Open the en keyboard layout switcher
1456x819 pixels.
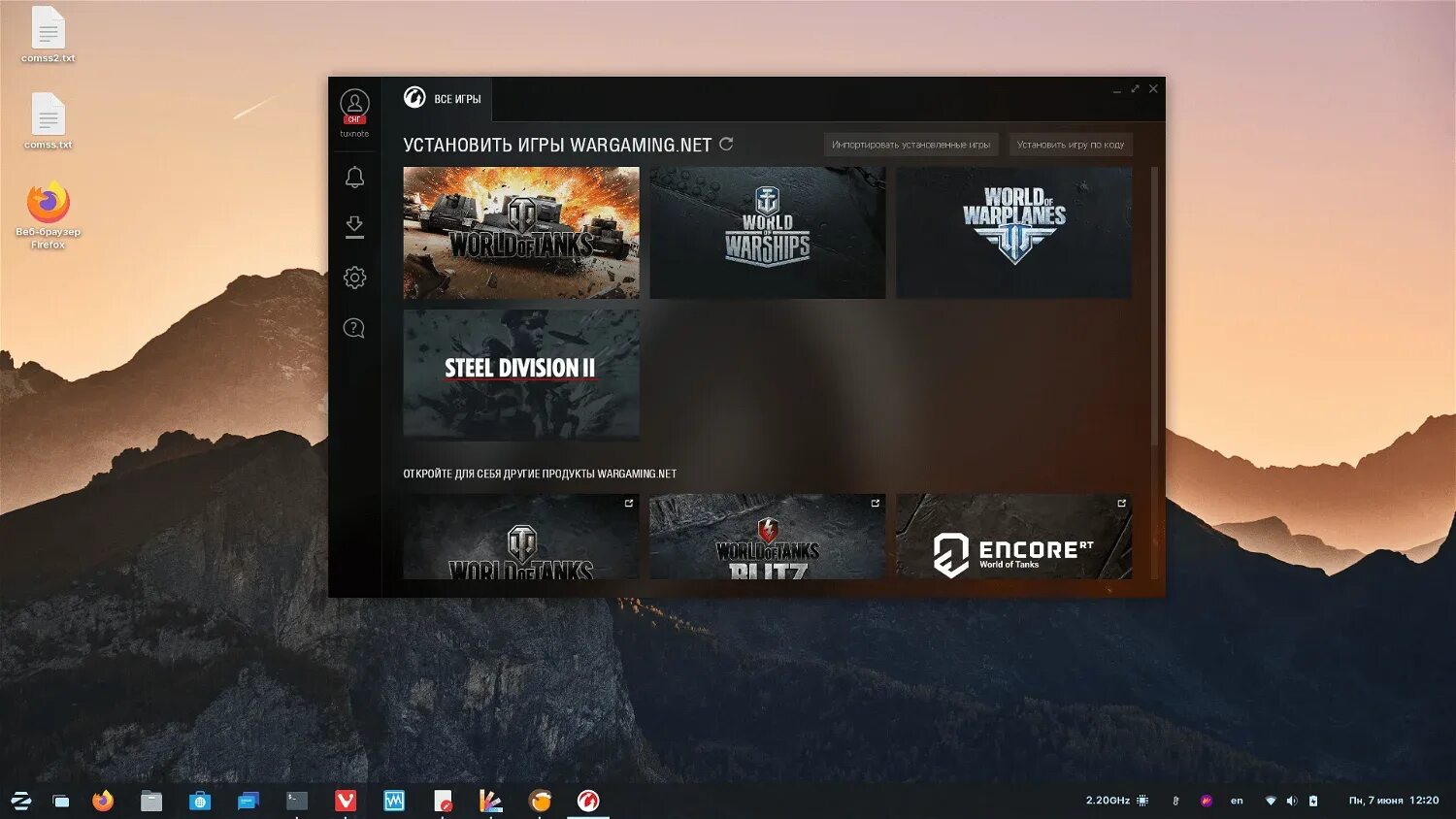(x=1237, y=801)
